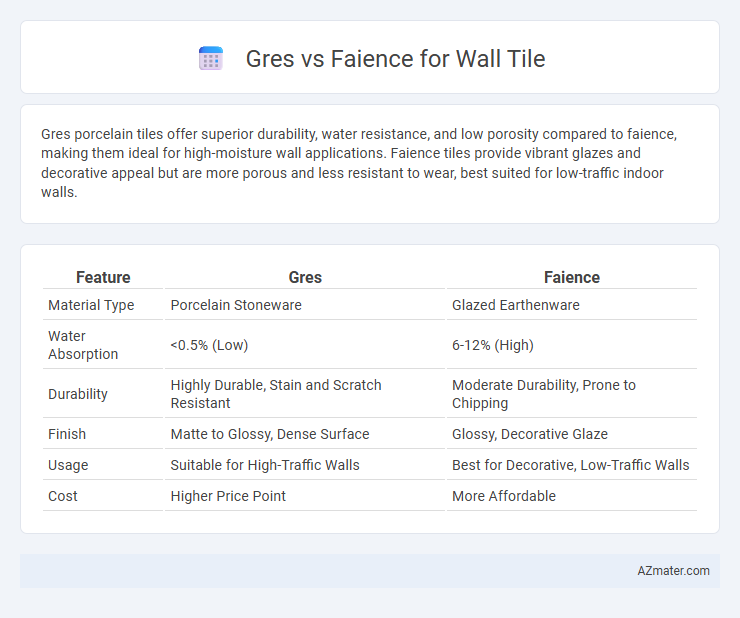Select the 'Gres' column header

305,277
